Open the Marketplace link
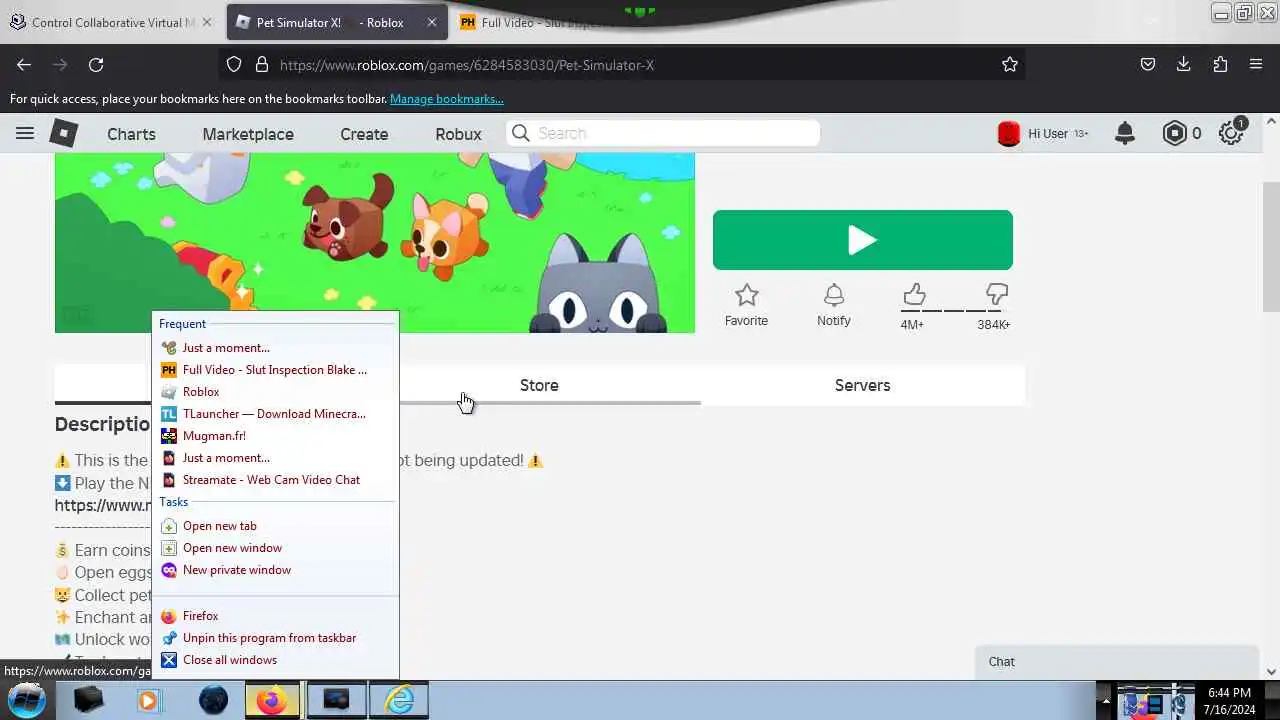1280x720 pixels. [x=248, y=134]
